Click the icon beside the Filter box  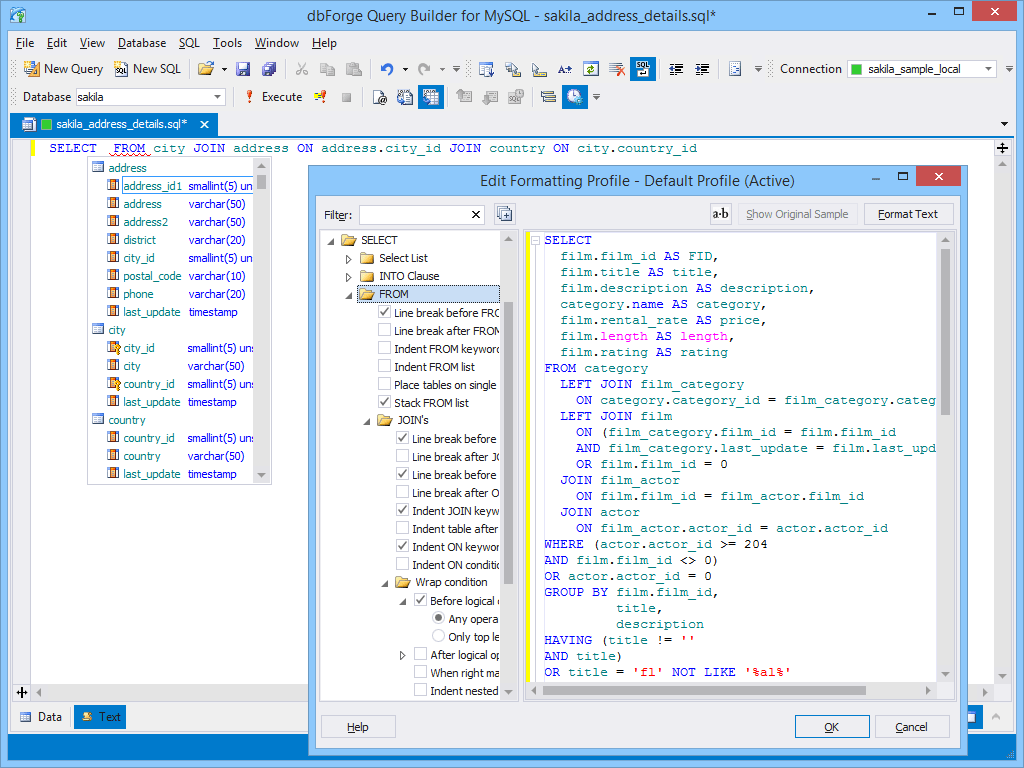pos(504,214)
